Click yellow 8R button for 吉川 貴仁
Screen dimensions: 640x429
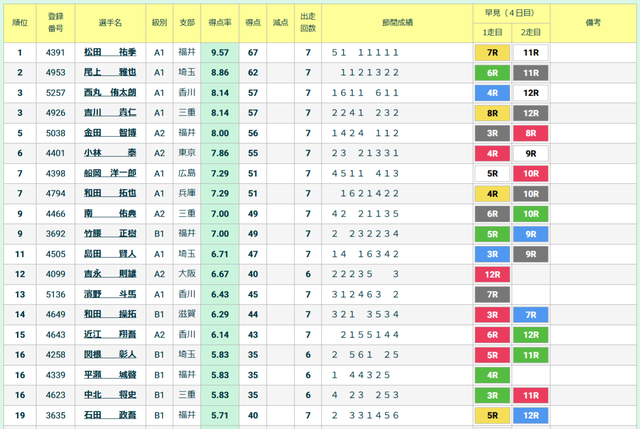click(x=492, y=113)
